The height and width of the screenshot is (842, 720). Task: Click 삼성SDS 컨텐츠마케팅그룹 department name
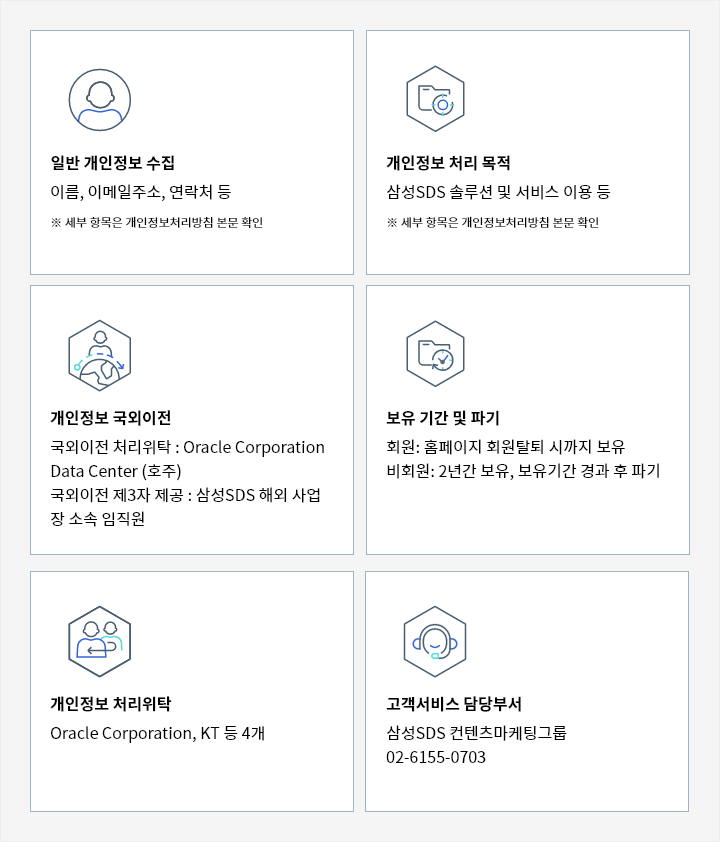pos(476,733)
